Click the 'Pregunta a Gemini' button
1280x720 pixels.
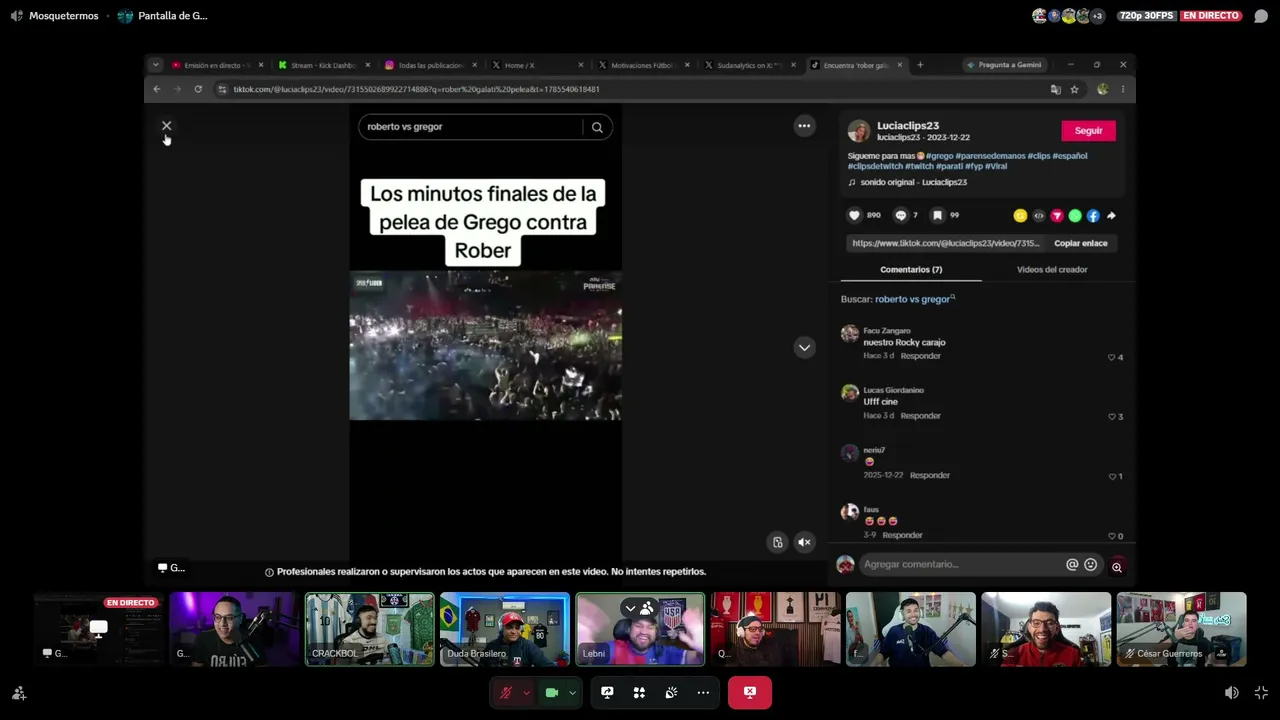1004,65
